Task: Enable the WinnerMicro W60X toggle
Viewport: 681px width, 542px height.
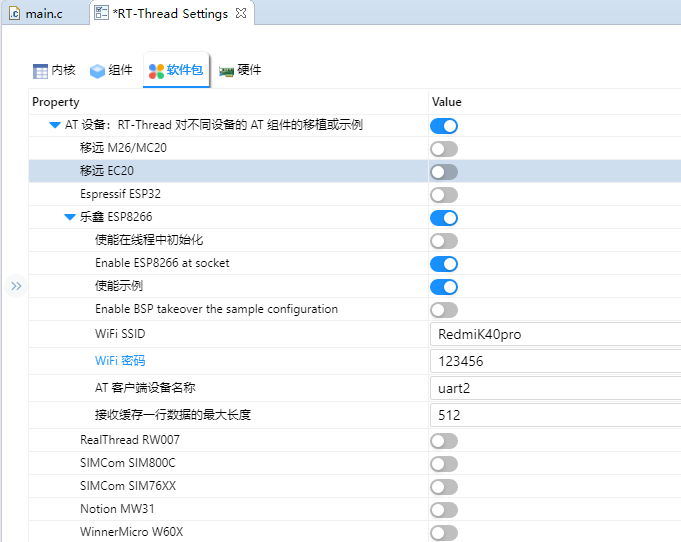Action: pos(444,533)
